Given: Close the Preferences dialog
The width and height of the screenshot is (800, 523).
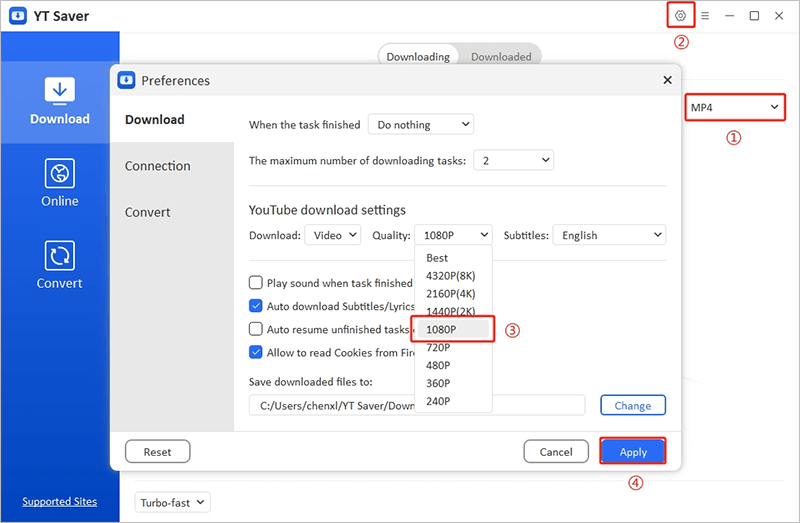Looking at the screenshot, I should tap(667, 80).
